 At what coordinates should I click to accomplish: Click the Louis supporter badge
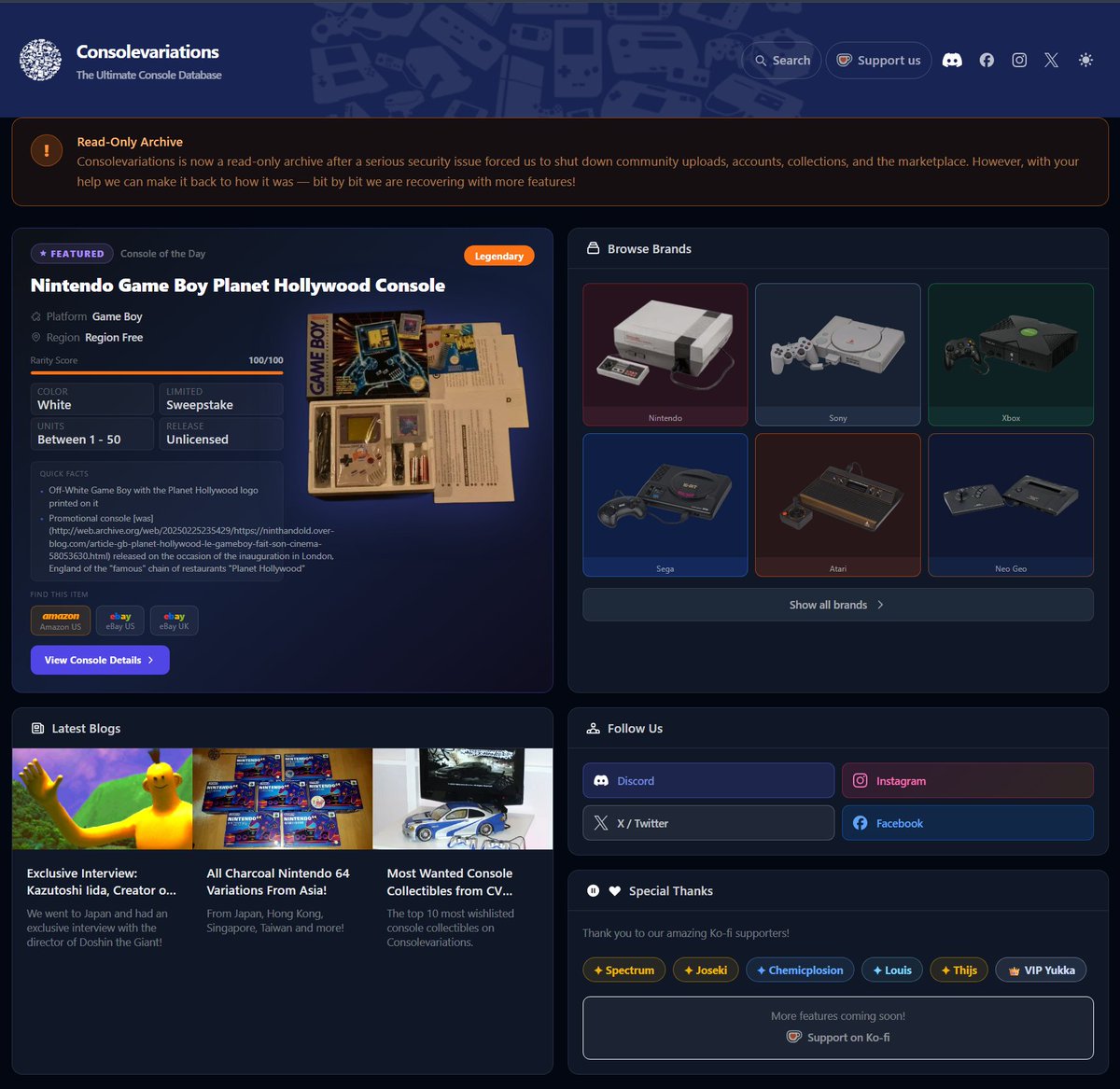[892, 970]
